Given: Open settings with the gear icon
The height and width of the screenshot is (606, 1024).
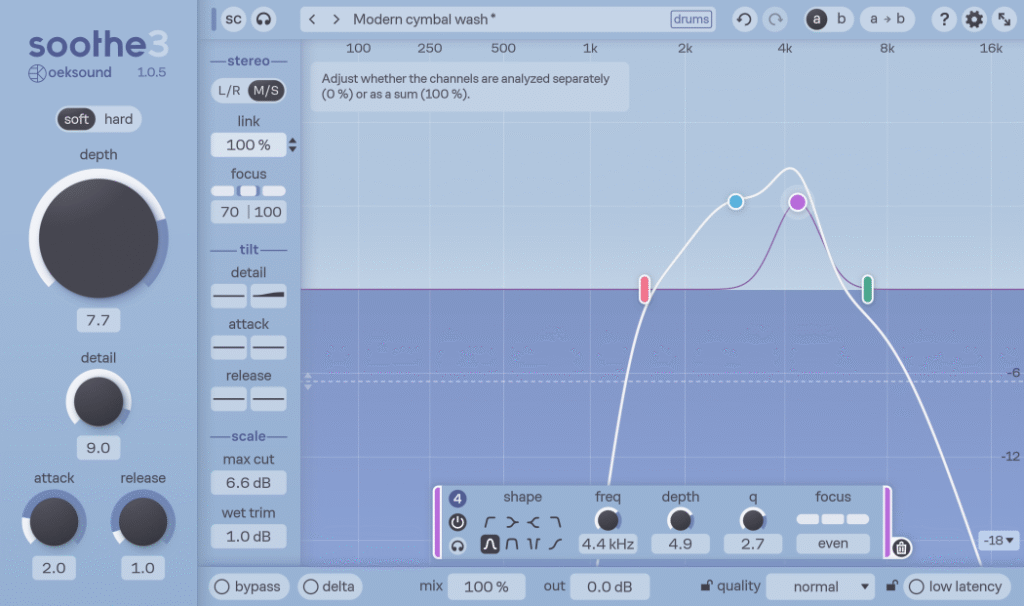Looking at the screenshot, I should 974,20.
